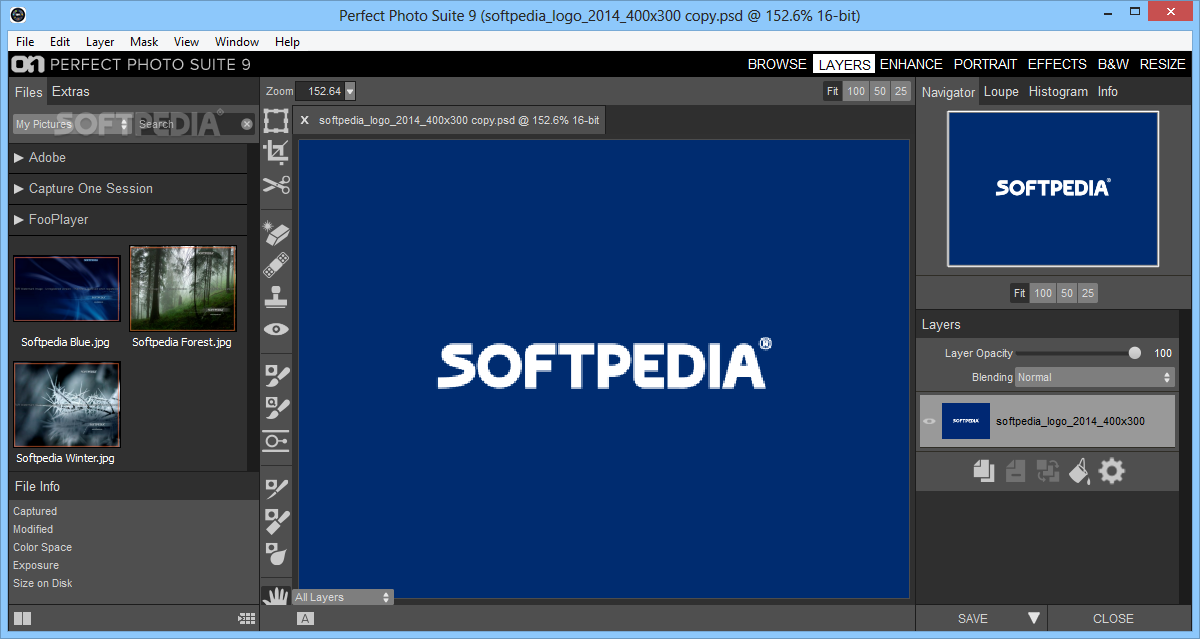This screenshot has height=639, width=1200.
Task: Select the Perfect Eraser tool
Action: click(x=276, y=234)
